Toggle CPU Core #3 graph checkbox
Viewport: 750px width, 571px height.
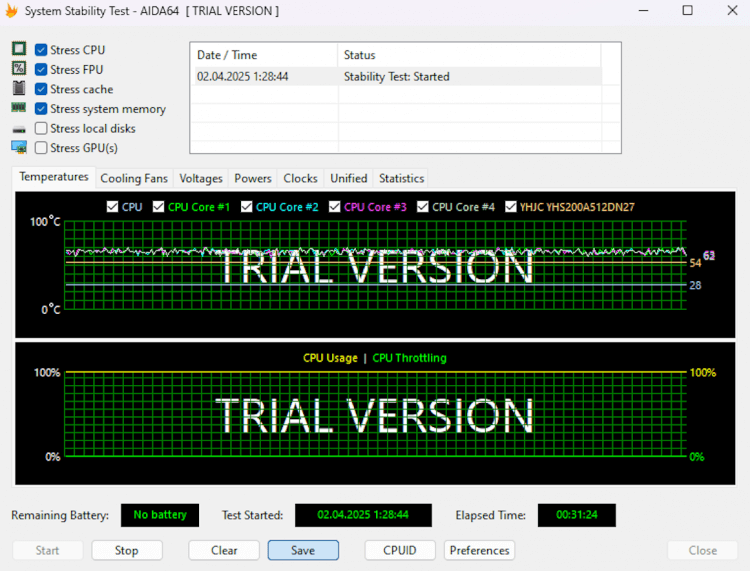335,207
